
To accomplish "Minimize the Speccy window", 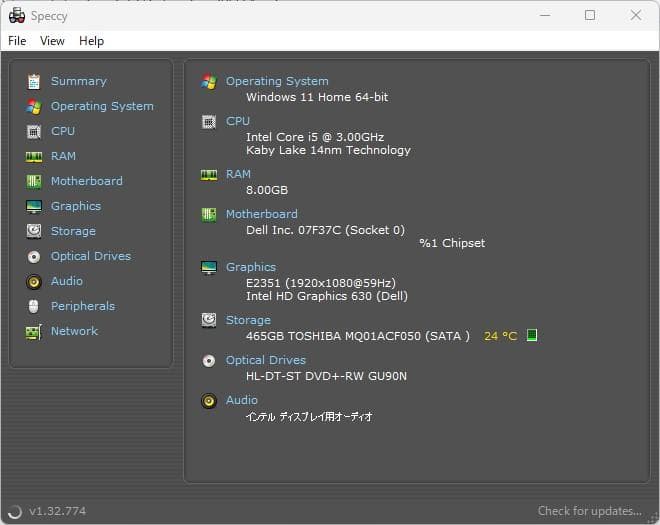I will [545, 15].
